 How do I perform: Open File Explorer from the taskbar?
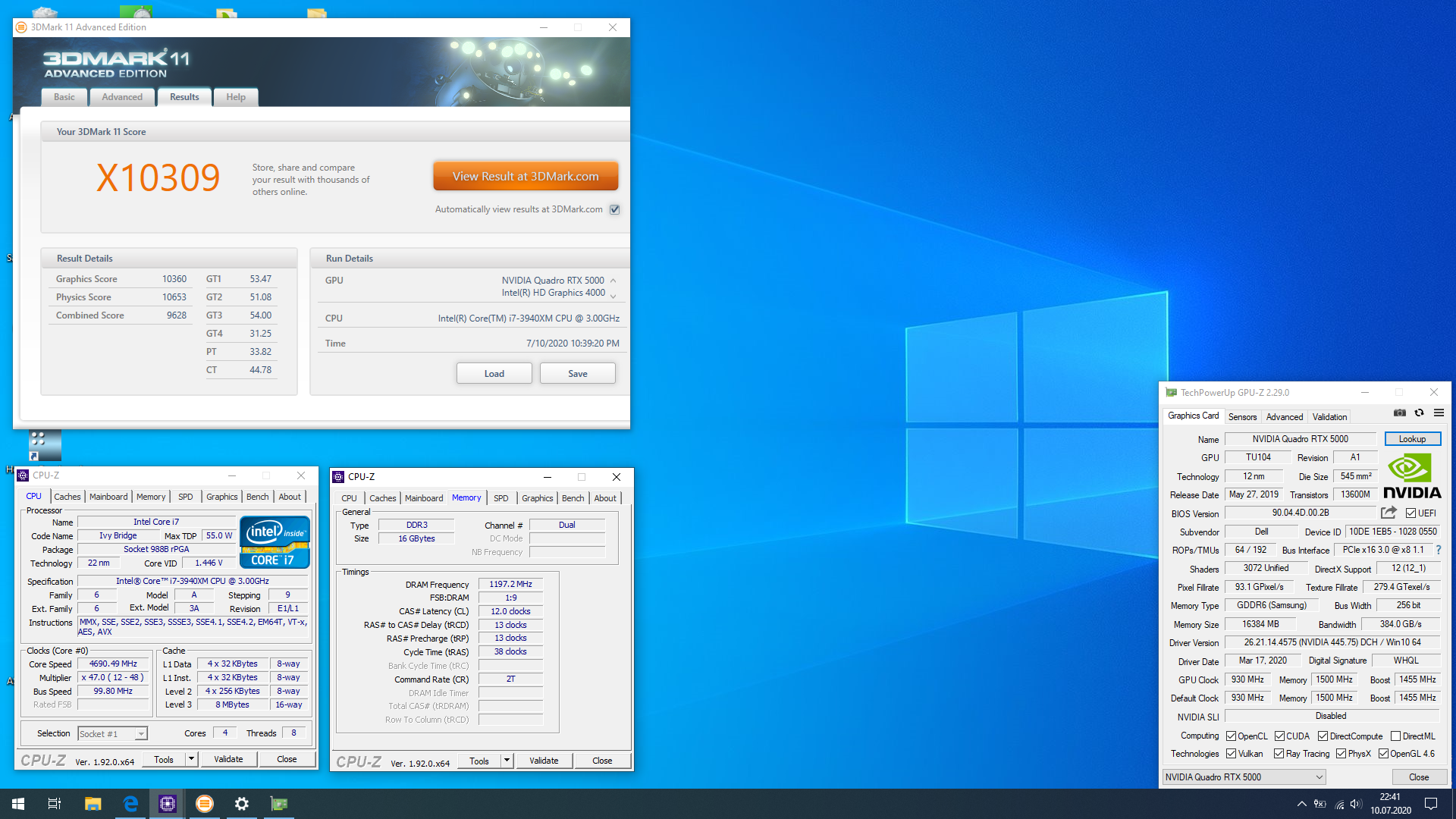(x=93, y=804)
